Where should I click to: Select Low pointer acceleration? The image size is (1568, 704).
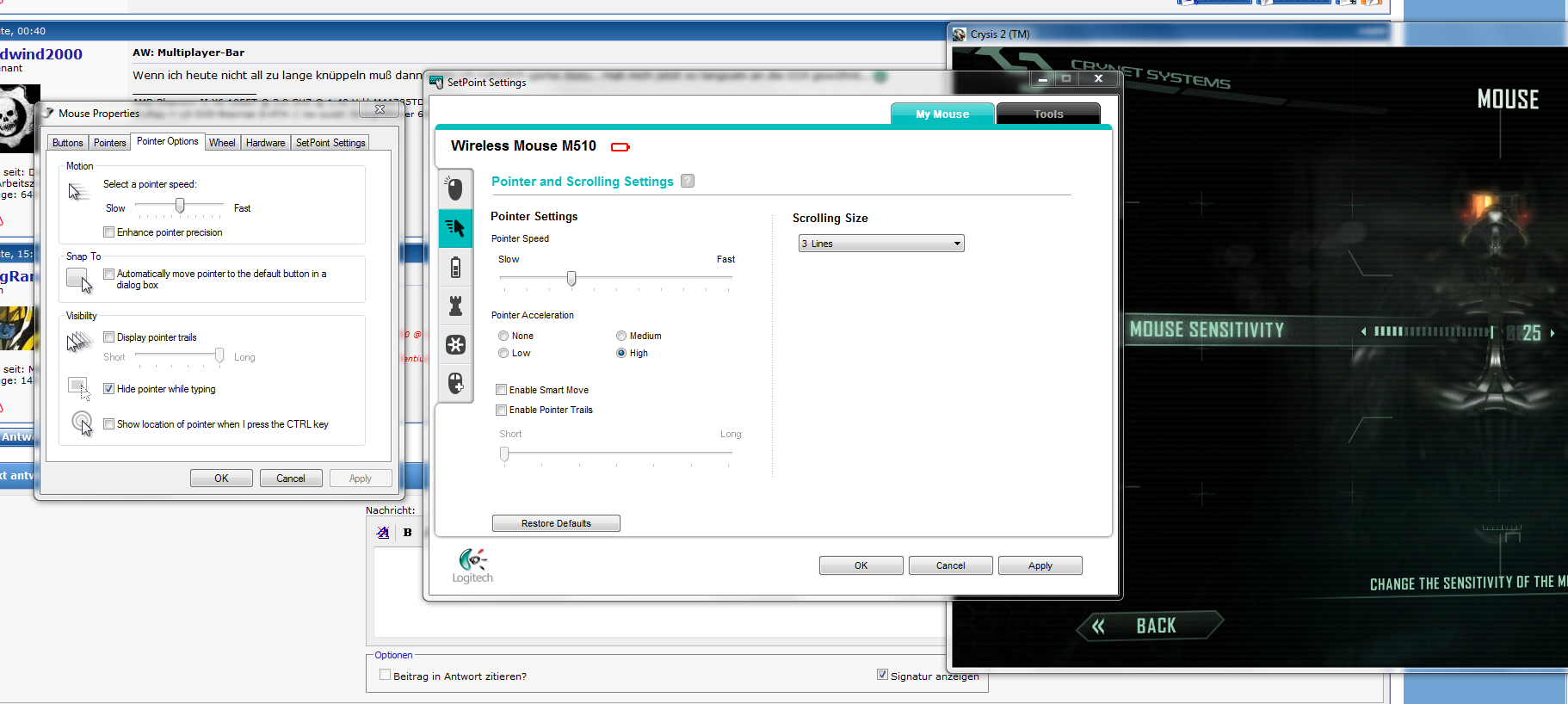coord(503,353)
